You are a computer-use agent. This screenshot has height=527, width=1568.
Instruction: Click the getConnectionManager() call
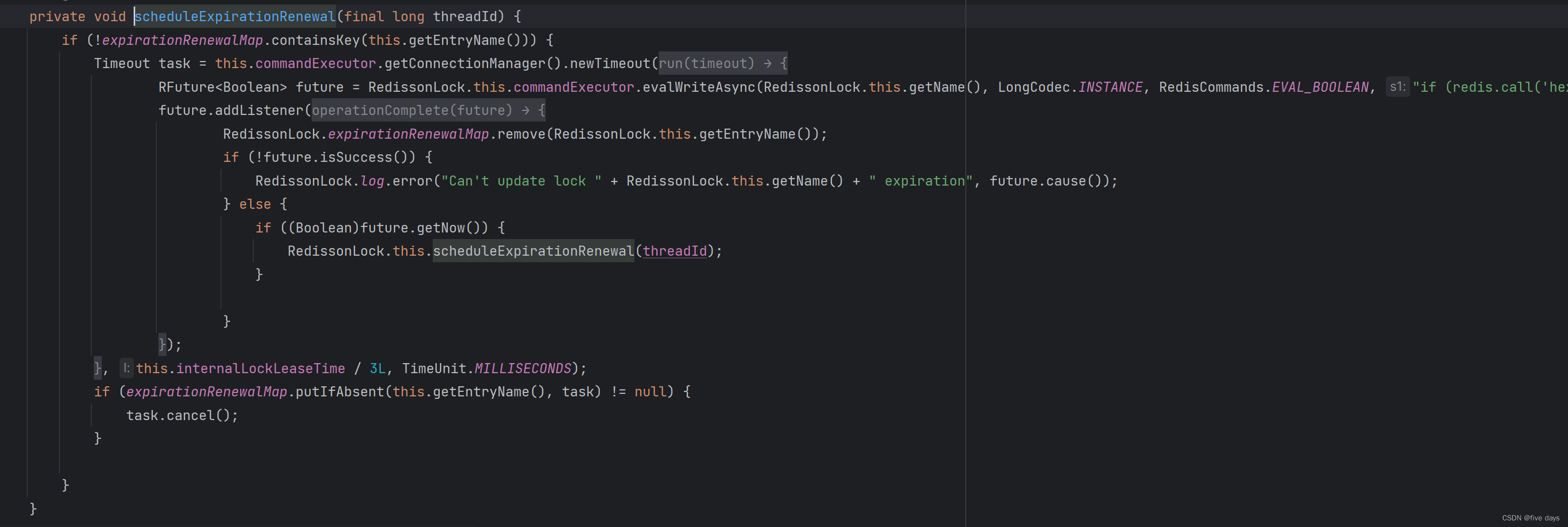click(x=473, y=63)
